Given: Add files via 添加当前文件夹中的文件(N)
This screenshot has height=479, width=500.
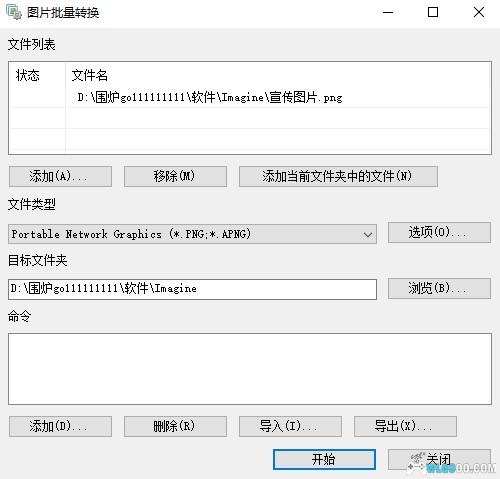Looking at the screenshot, I should click(x=338, y=176).
